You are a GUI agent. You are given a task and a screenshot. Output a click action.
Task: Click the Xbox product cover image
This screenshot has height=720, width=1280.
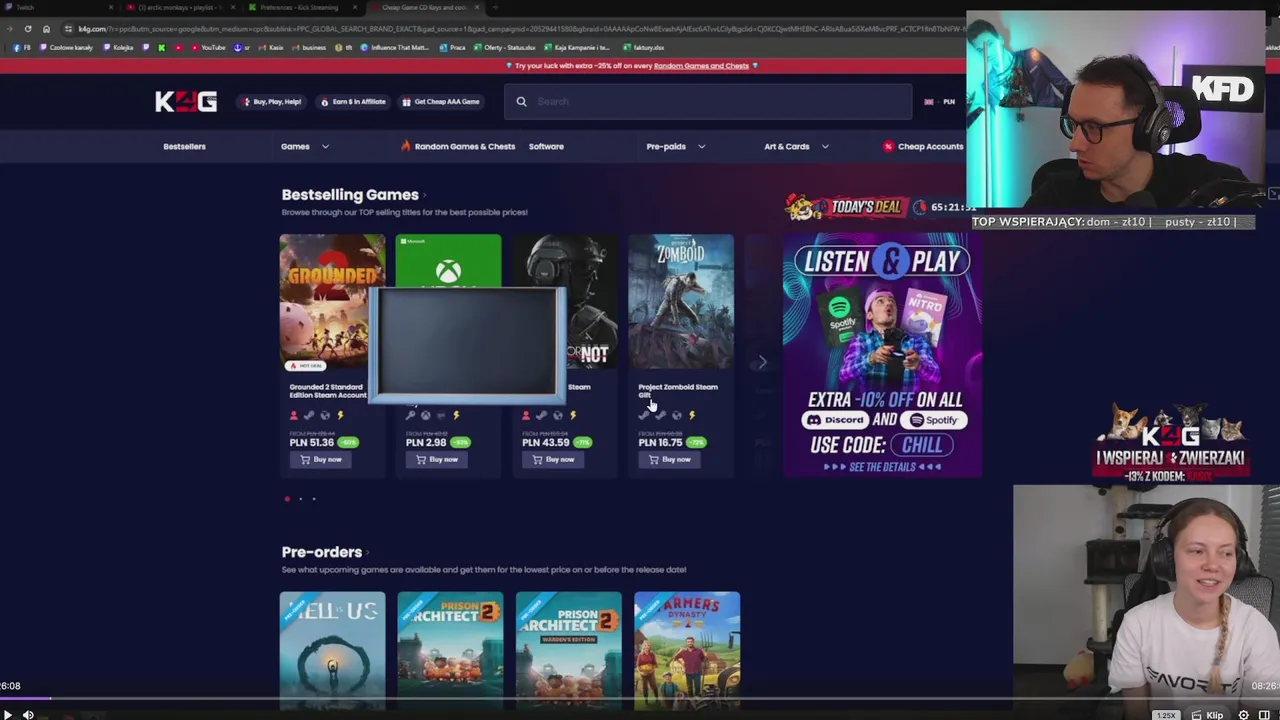click(448, 260)
